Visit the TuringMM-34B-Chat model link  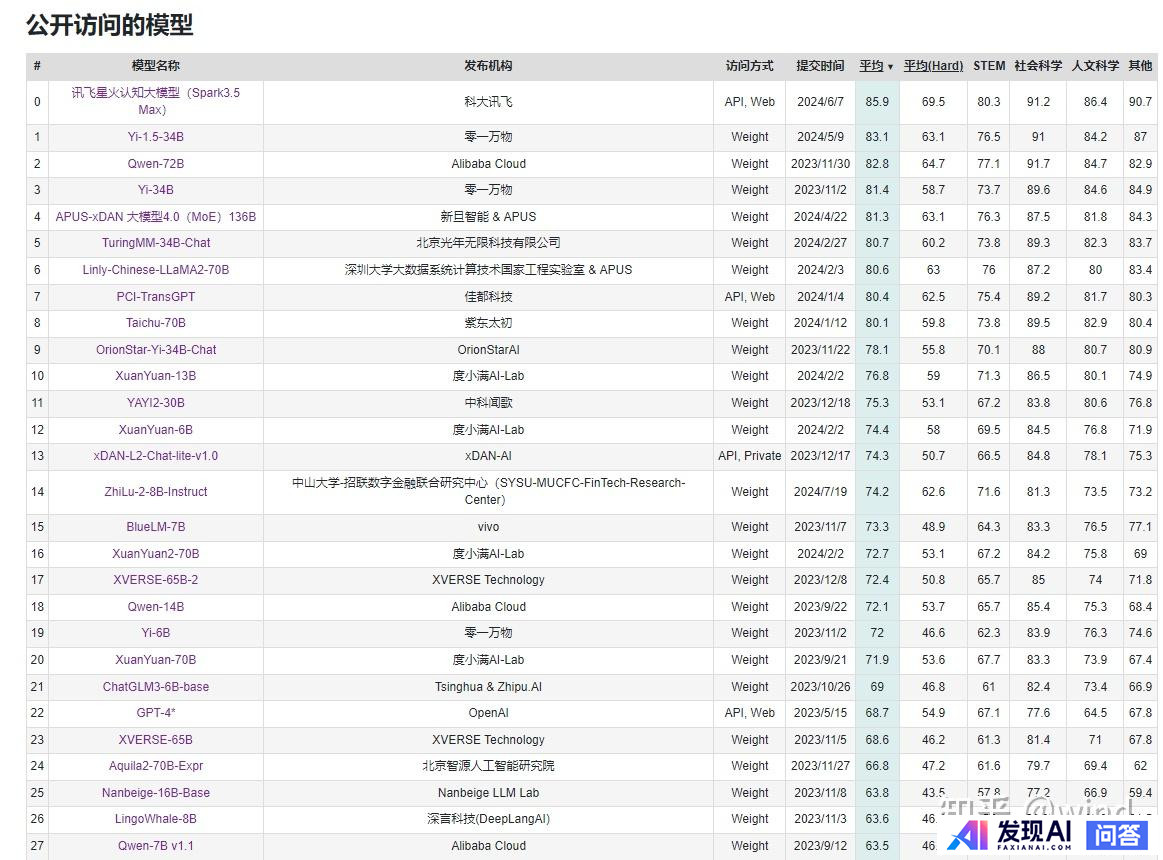pyautogui.click(x=156, y=243)
